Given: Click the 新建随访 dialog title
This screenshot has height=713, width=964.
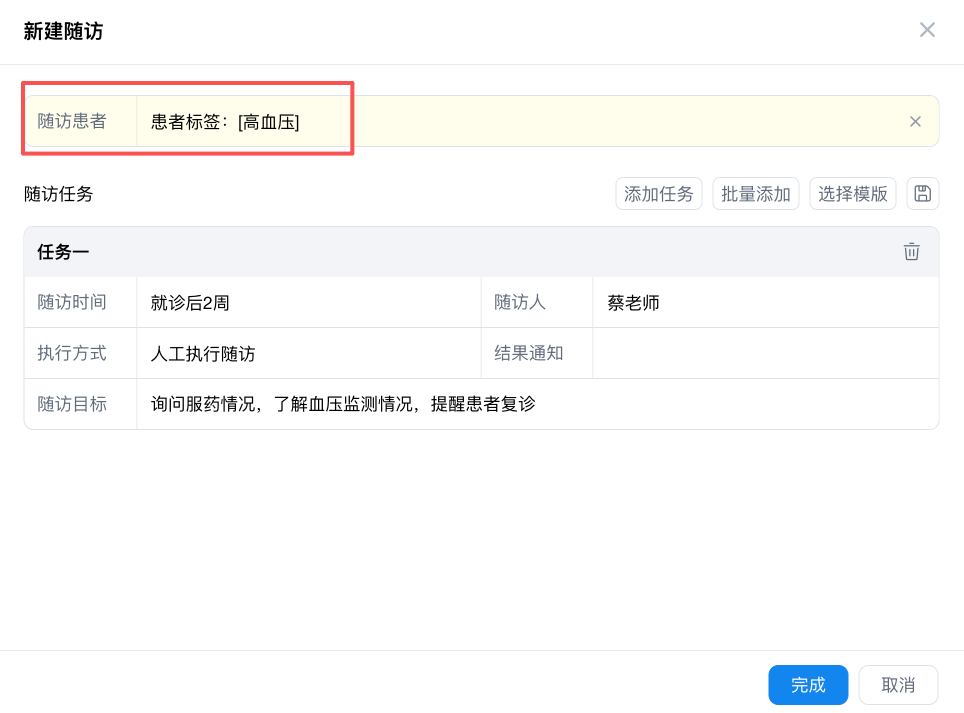Looking at the screenshot, I should coord(63,30).
